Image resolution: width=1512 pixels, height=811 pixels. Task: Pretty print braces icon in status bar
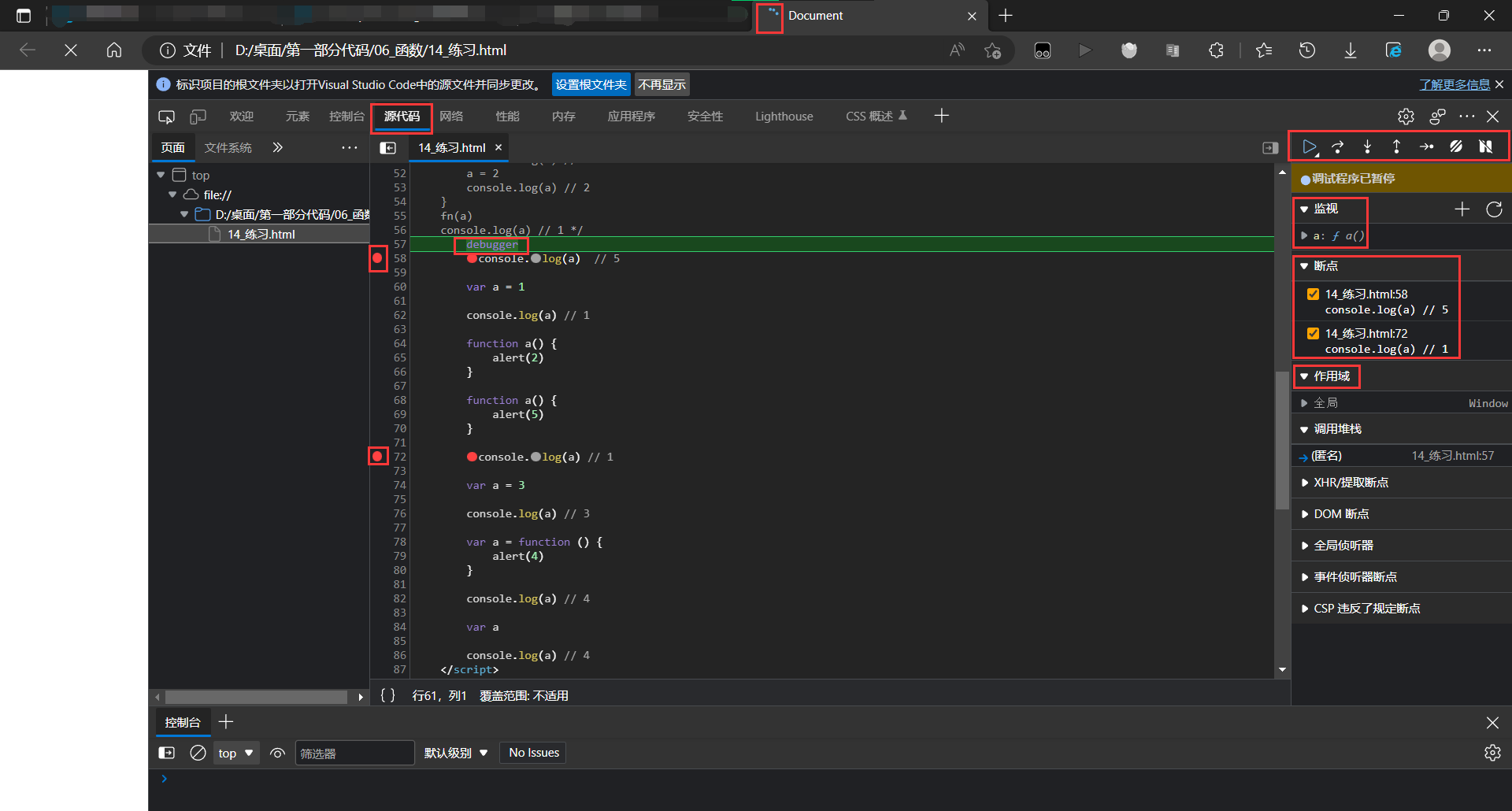[387, 695]
